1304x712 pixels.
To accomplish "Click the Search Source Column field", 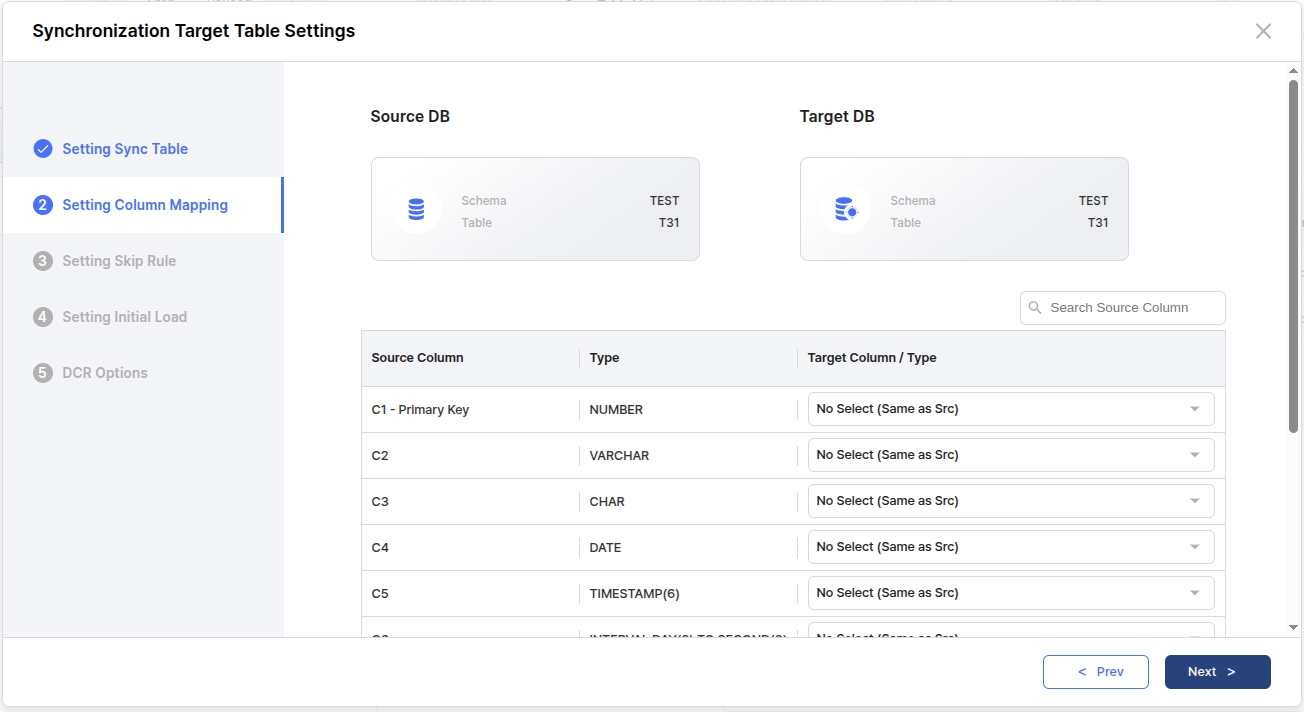I will pyautogui.click(x=1132, y=308).
